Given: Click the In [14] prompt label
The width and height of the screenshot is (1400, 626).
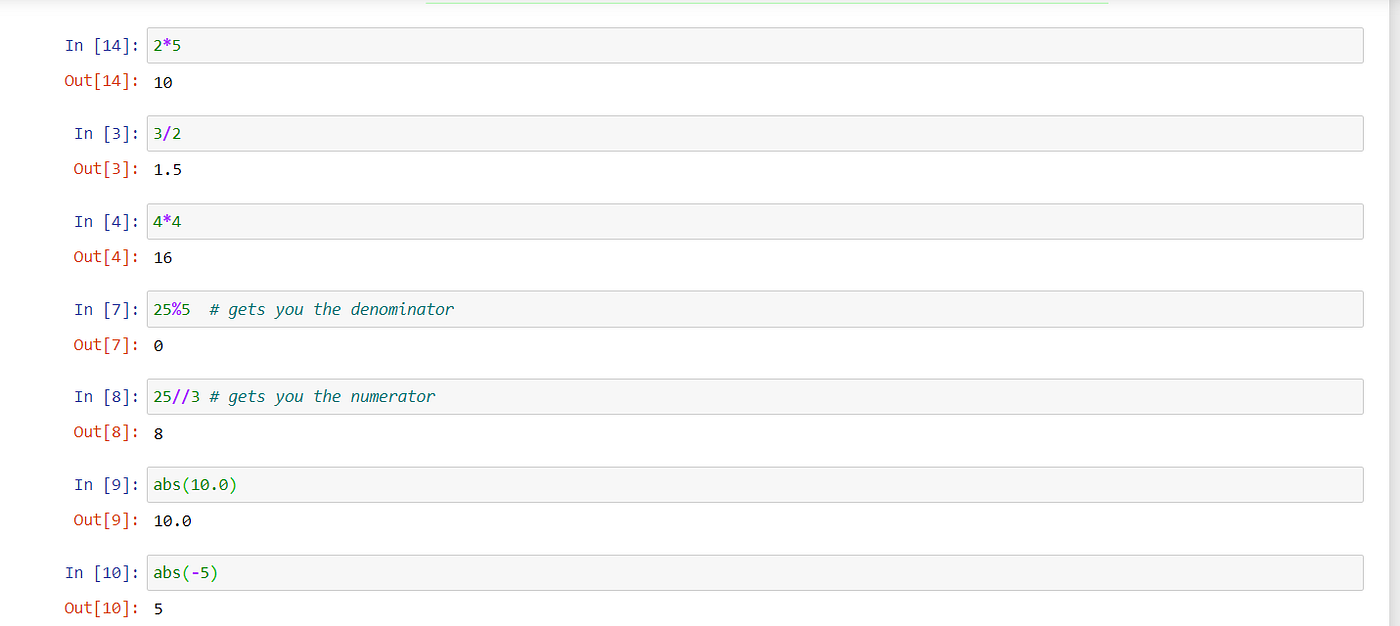Looking at the screenshot, I should [x=100, y=45].
